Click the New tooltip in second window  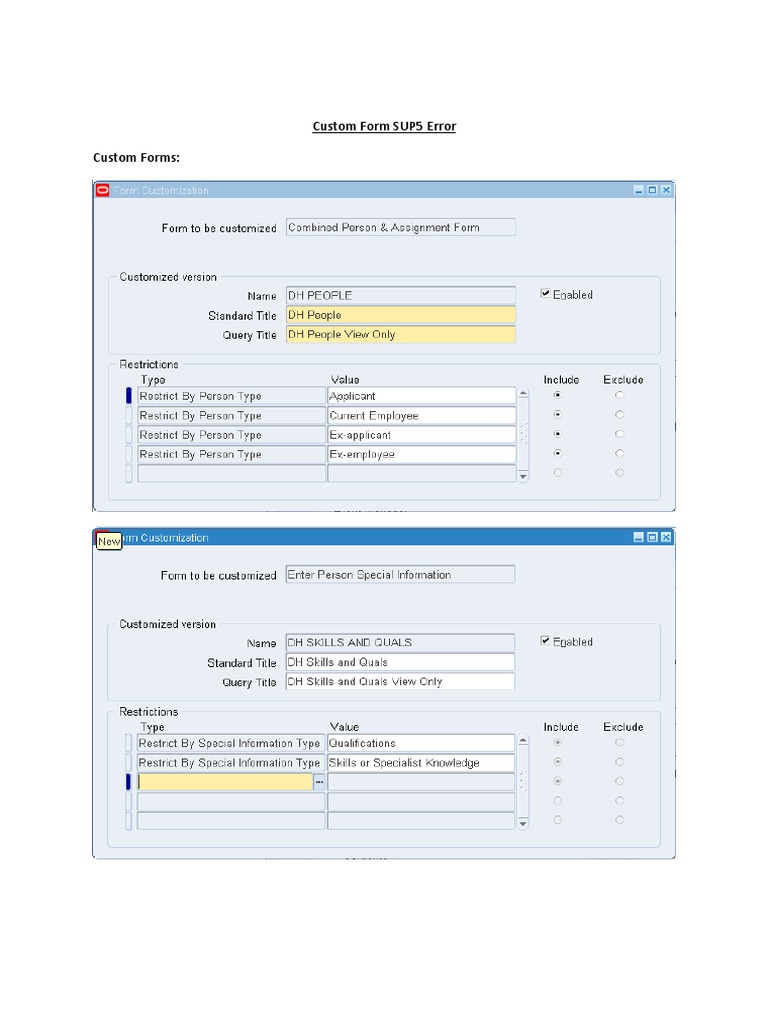point(109,541)
